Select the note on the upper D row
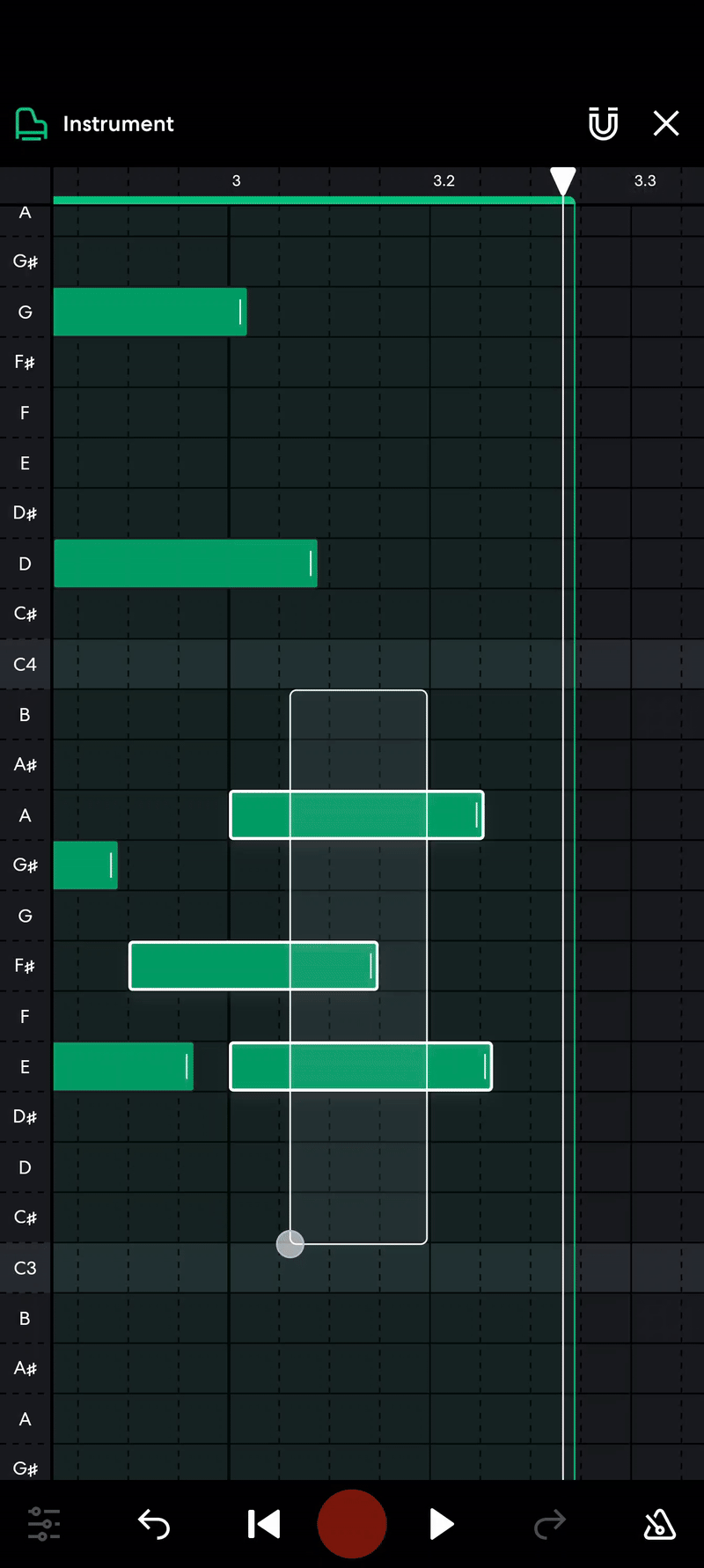This screenshot has height=1568, width=704. [x=185, y=563]
